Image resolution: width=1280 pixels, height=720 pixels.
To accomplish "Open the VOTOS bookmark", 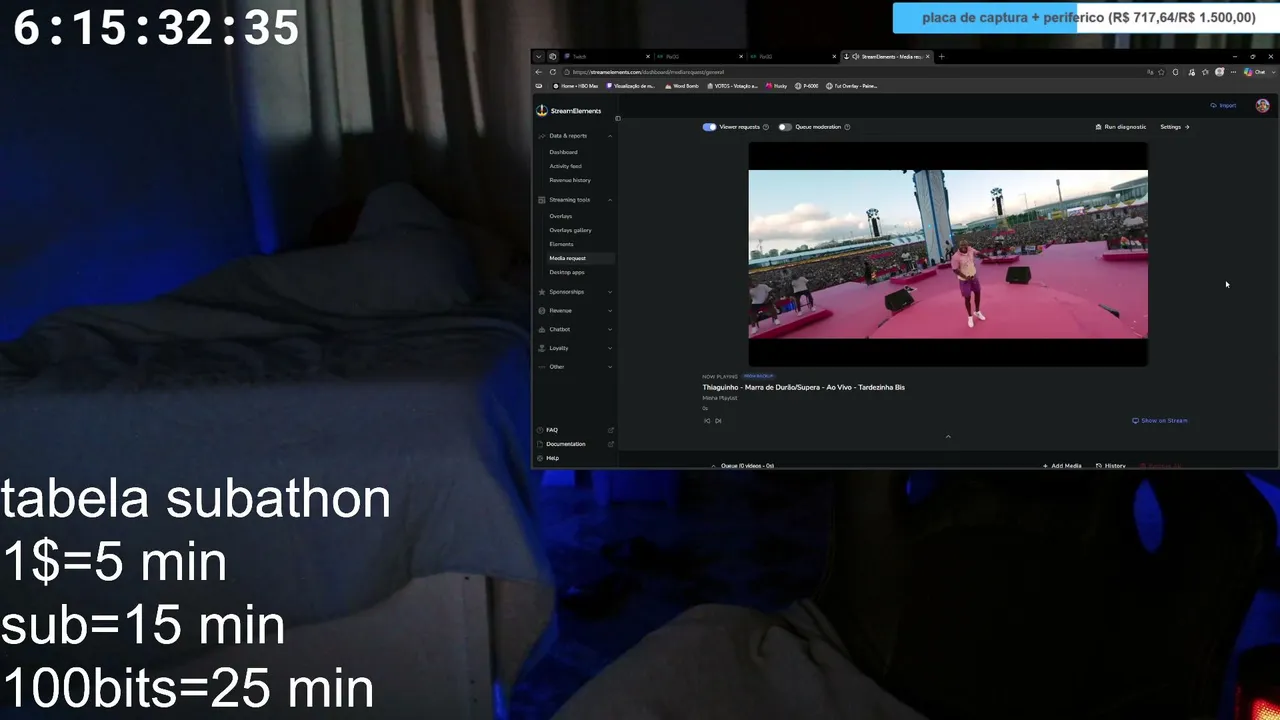I will pos(732,86).
